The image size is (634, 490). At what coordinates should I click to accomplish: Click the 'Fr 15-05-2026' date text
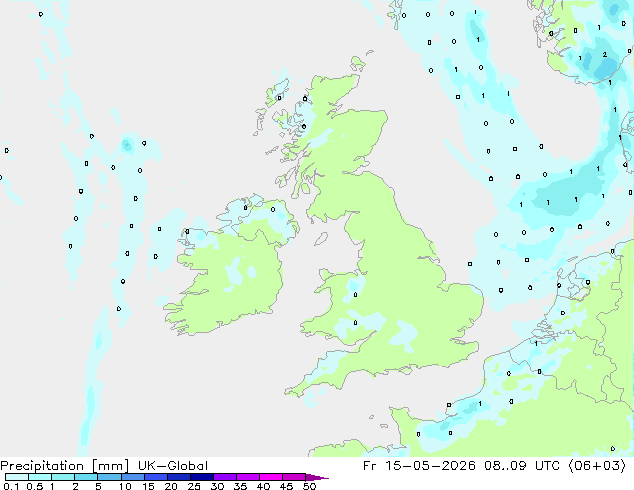click(x=419, y=466)
